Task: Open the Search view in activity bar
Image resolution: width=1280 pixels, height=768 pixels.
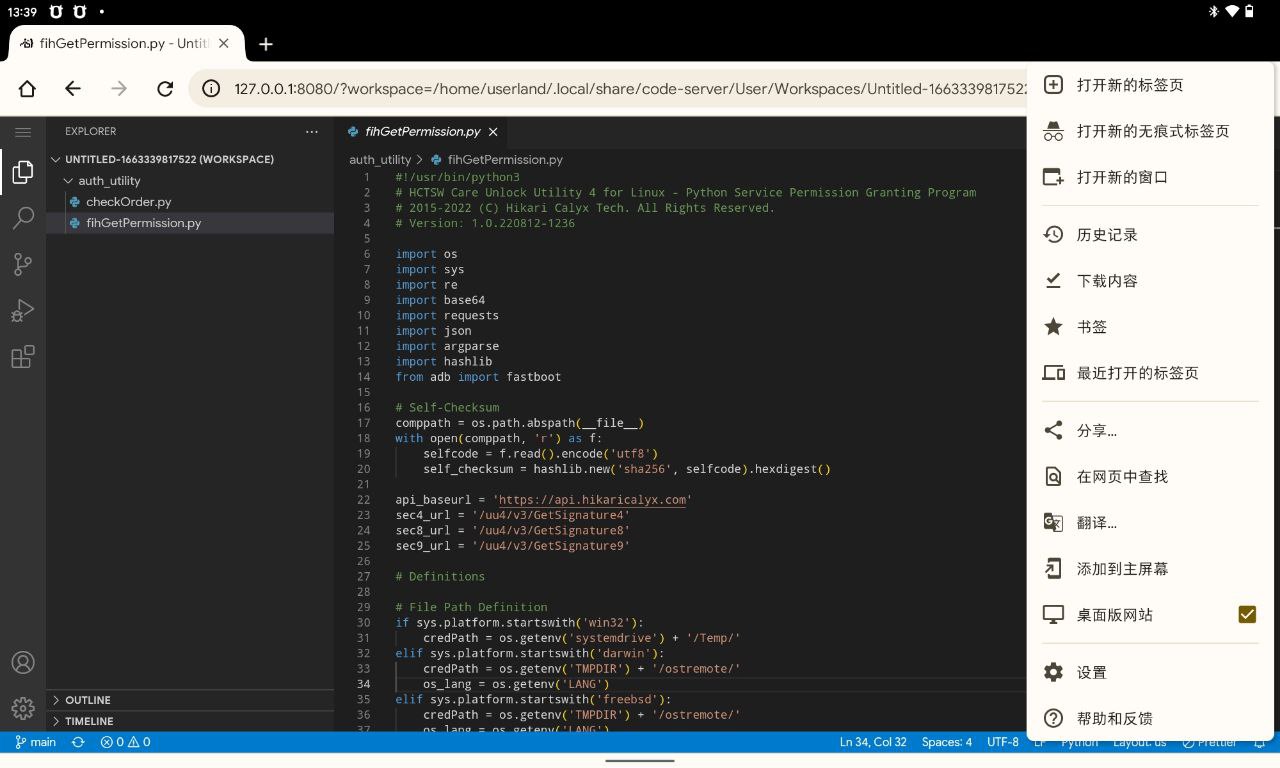Action: 22,218
